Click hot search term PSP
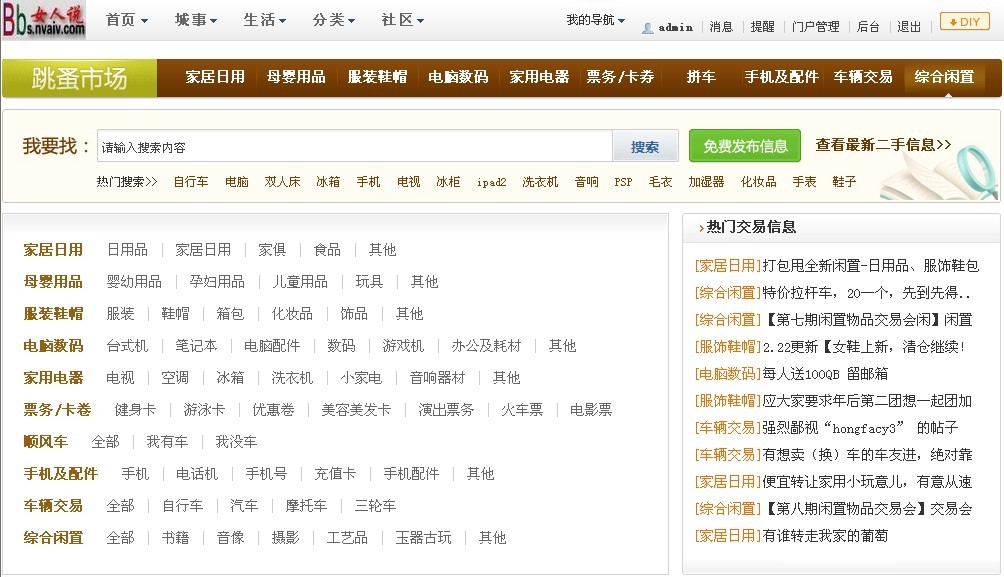Image resolution: width=1004 pixels, height=577 pixels. [x=623, y=182]
